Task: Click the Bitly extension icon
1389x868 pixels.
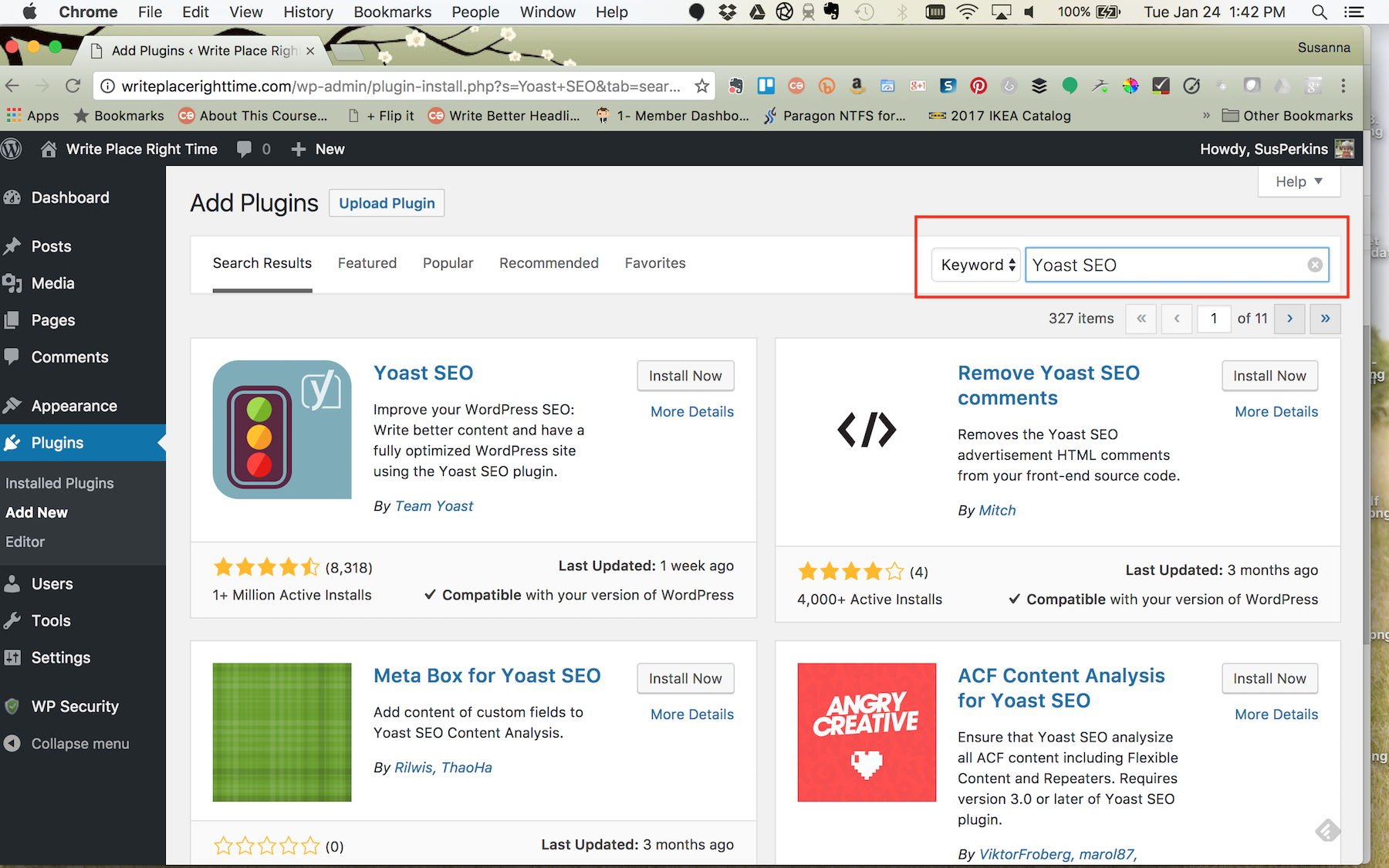Action: [x=826, y=86]
